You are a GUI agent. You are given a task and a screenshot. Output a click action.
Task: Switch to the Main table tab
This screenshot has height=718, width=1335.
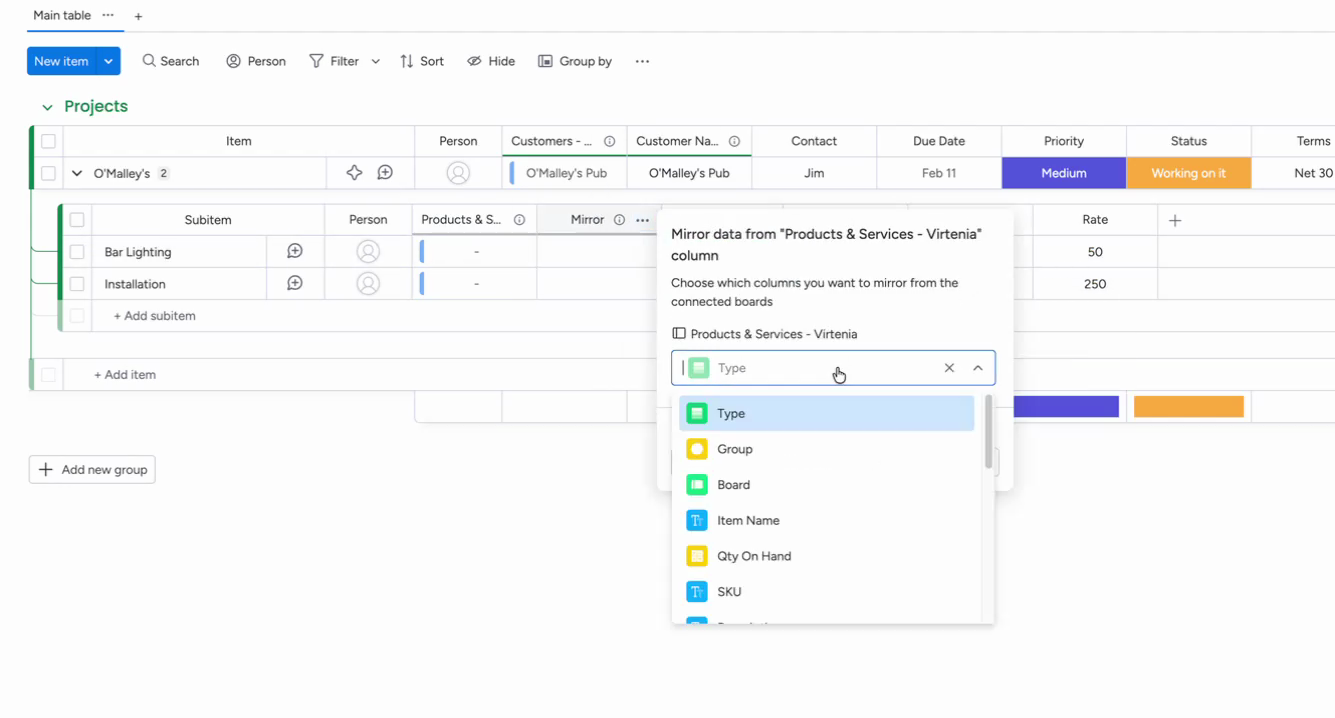pyautogui.click(x=60, y=15)
